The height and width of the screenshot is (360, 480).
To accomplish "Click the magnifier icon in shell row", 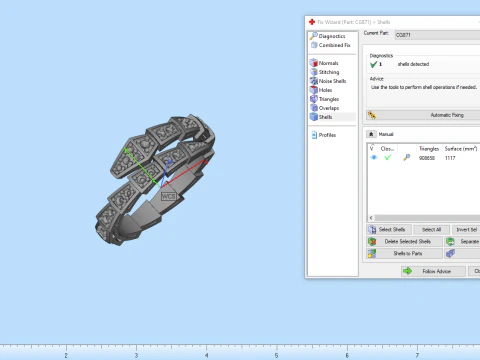I will (x=406, y=157).
